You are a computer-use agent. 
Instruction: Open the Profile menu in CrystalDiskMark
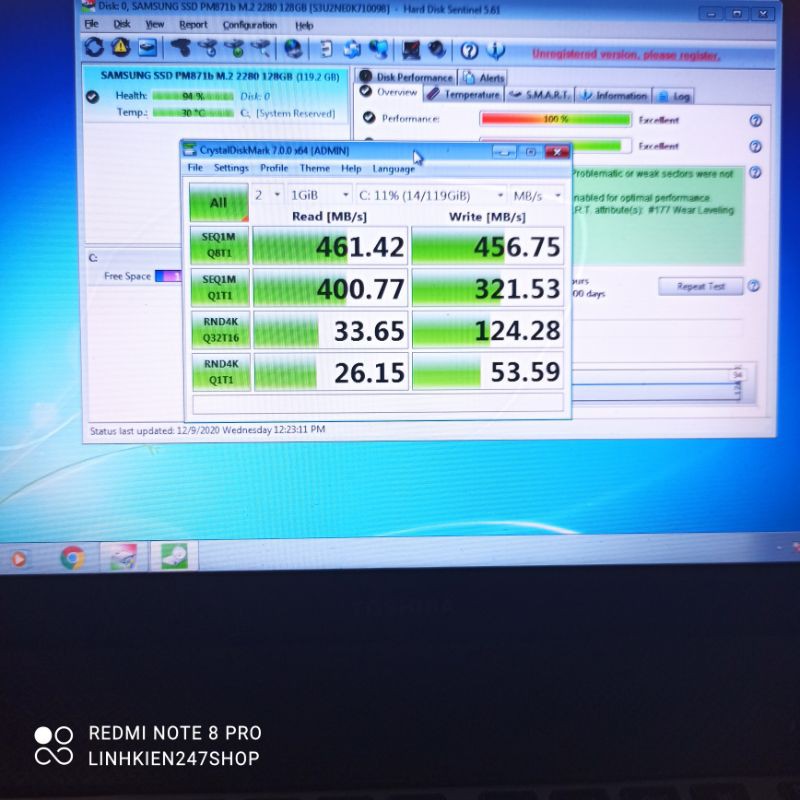(x=274, y=169)
